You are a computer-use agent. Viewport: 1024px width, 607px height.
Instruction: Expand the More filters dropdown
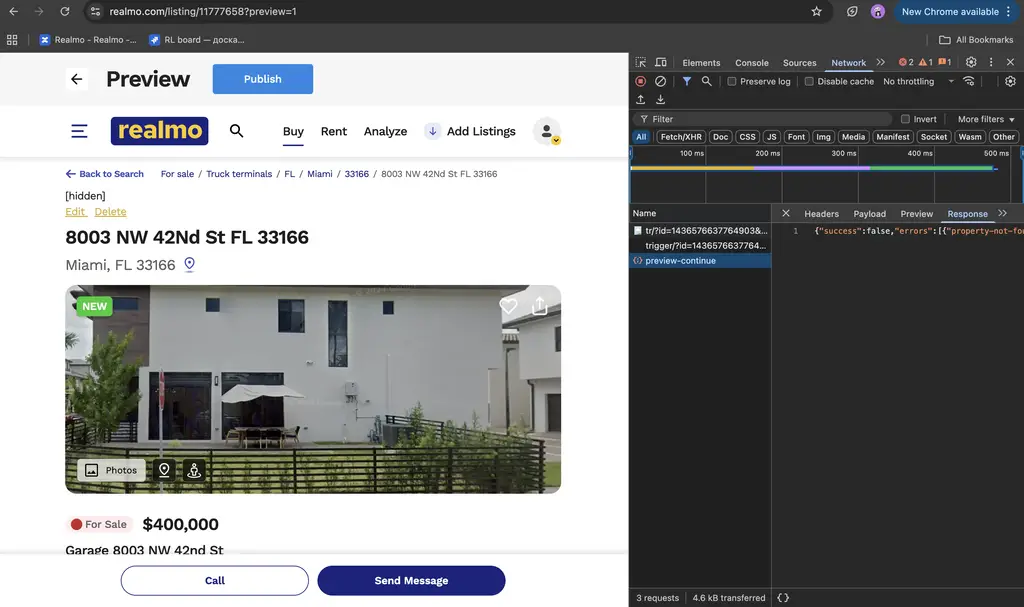pyautogui.click(x=986, y=119)
